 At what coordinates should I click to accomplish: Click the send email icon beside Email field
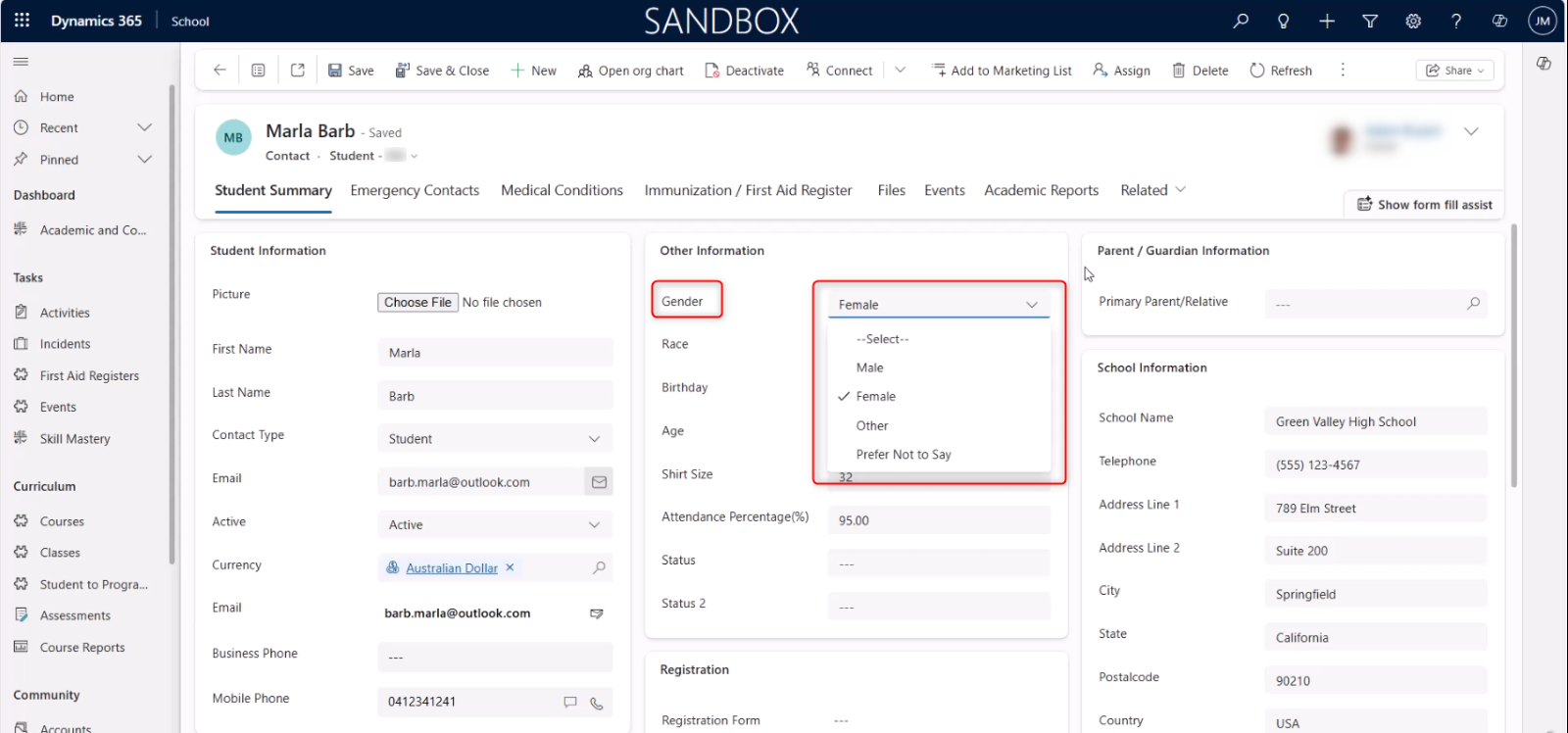point(599,482)
